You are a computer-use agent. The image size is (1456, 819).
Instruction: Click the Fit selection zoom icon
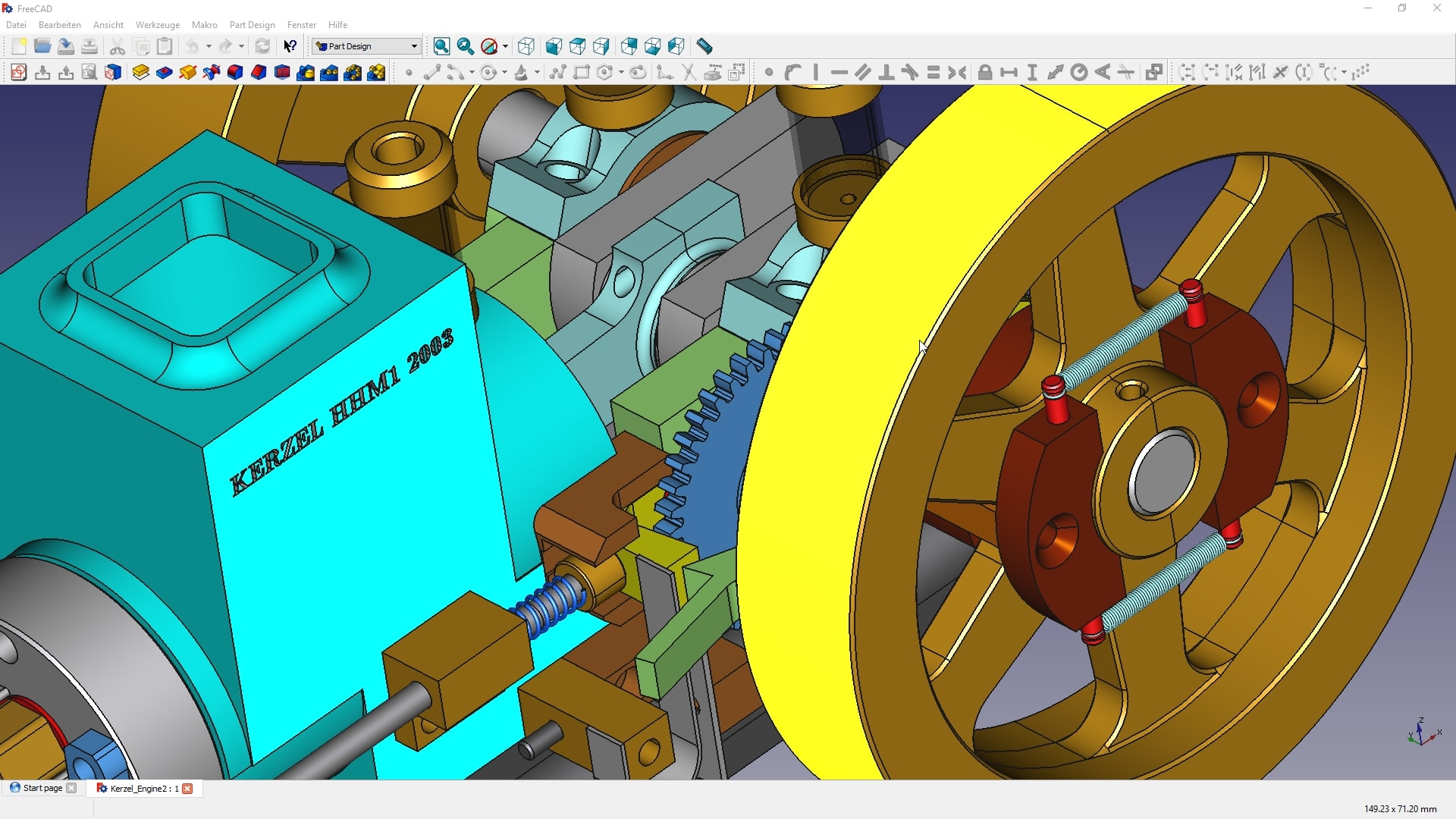coord(465,46)
